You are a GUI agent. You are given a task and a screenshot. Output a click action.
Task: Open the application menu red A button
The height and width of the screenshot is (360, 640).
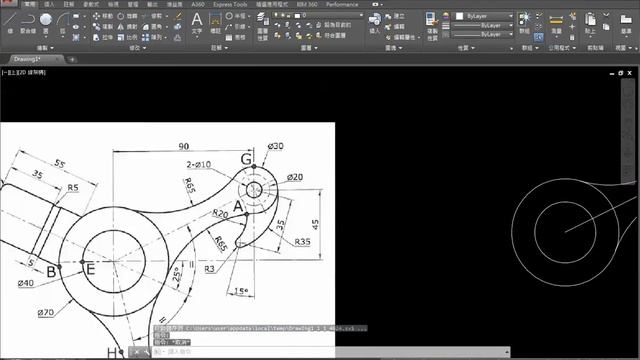pyautogui.click(x=9, y=4)
